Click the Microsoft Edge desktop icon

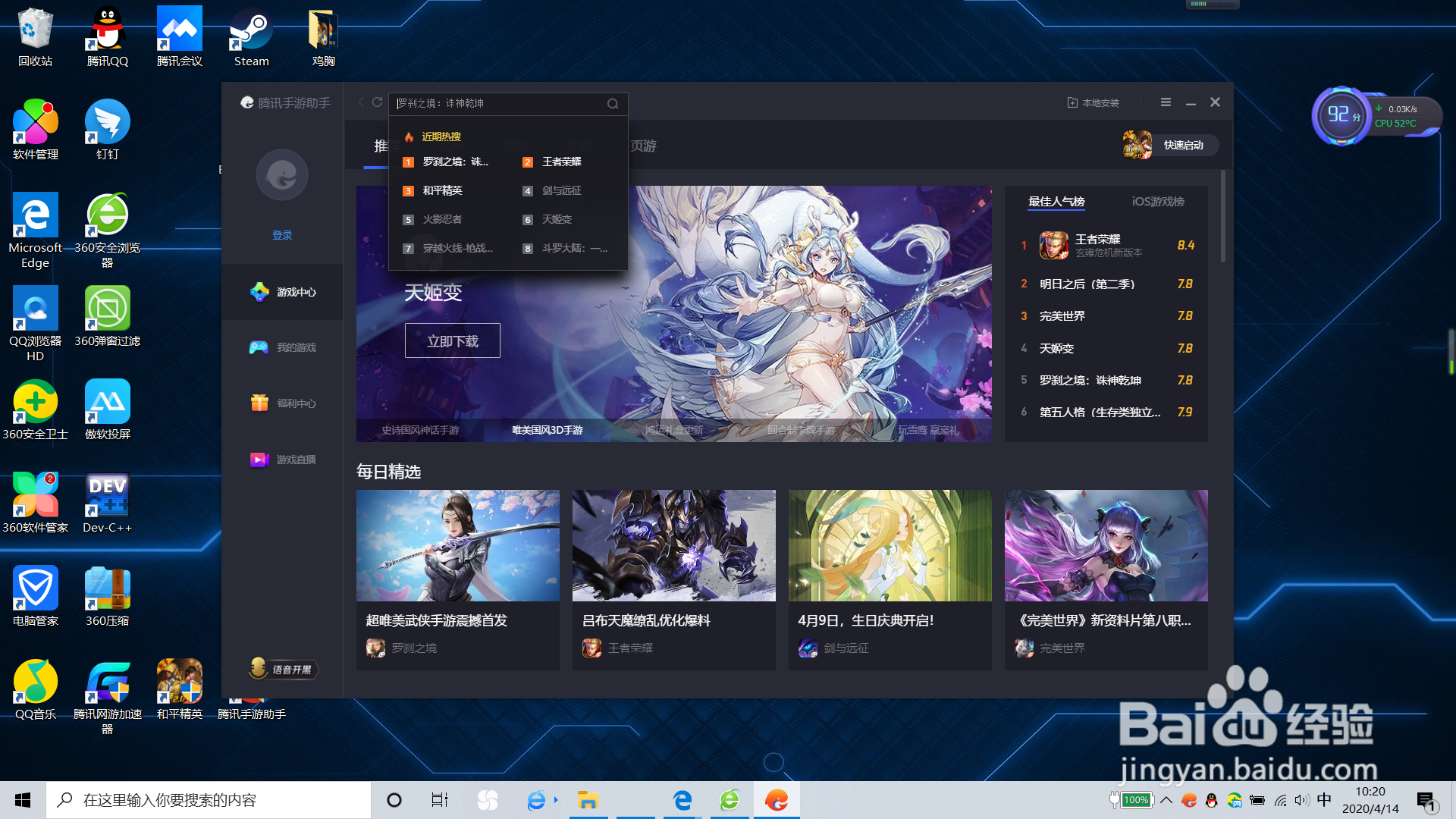click(x=36, y=230)
